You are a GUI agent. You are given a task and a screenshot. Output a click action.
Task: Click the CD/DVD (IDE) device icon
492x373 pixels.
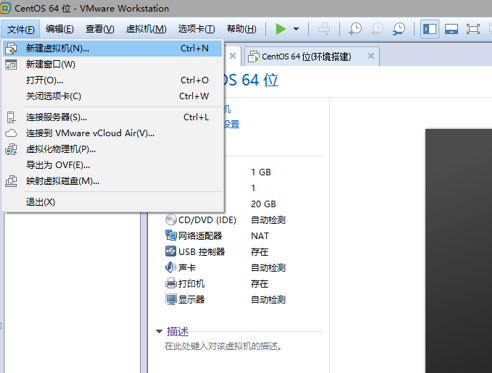tap(171, 220)
